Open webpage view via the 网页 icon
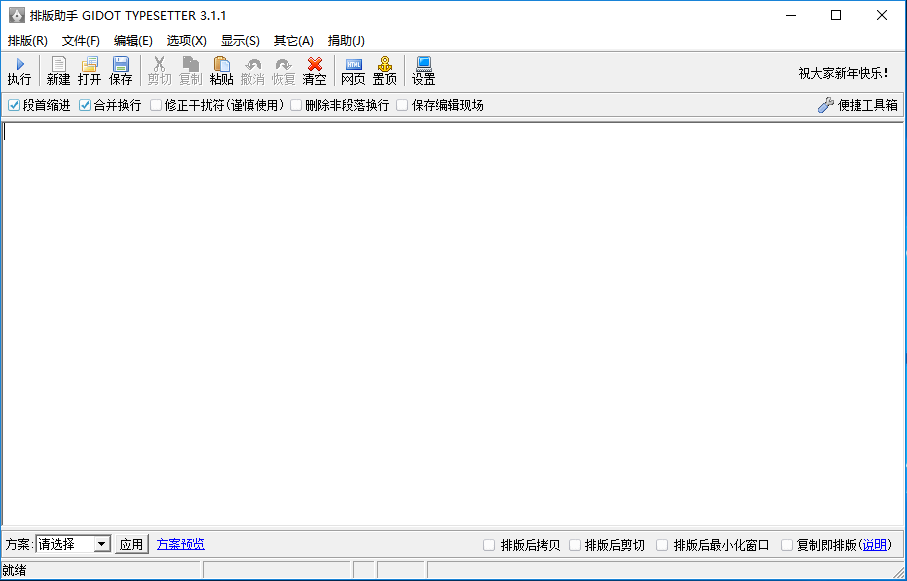907x581 pixels. 353,69
